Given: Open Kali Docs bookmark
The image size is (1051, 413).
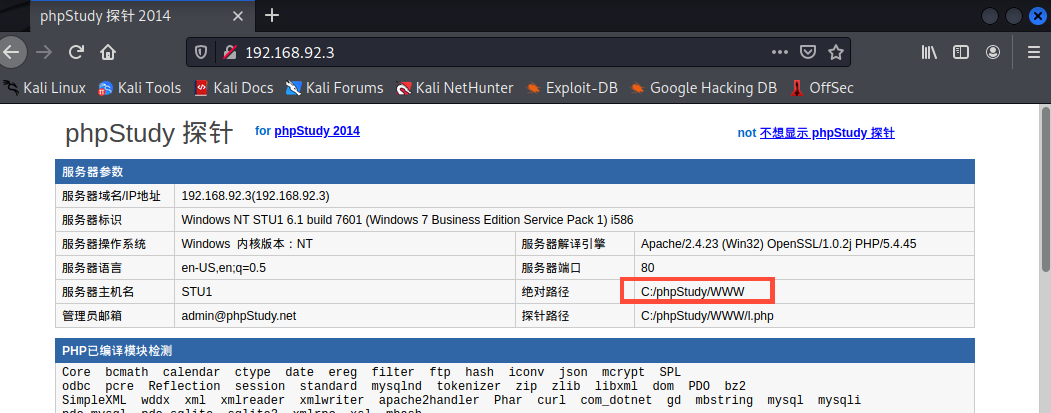Looking at the screenshot, I should [233, 88].
